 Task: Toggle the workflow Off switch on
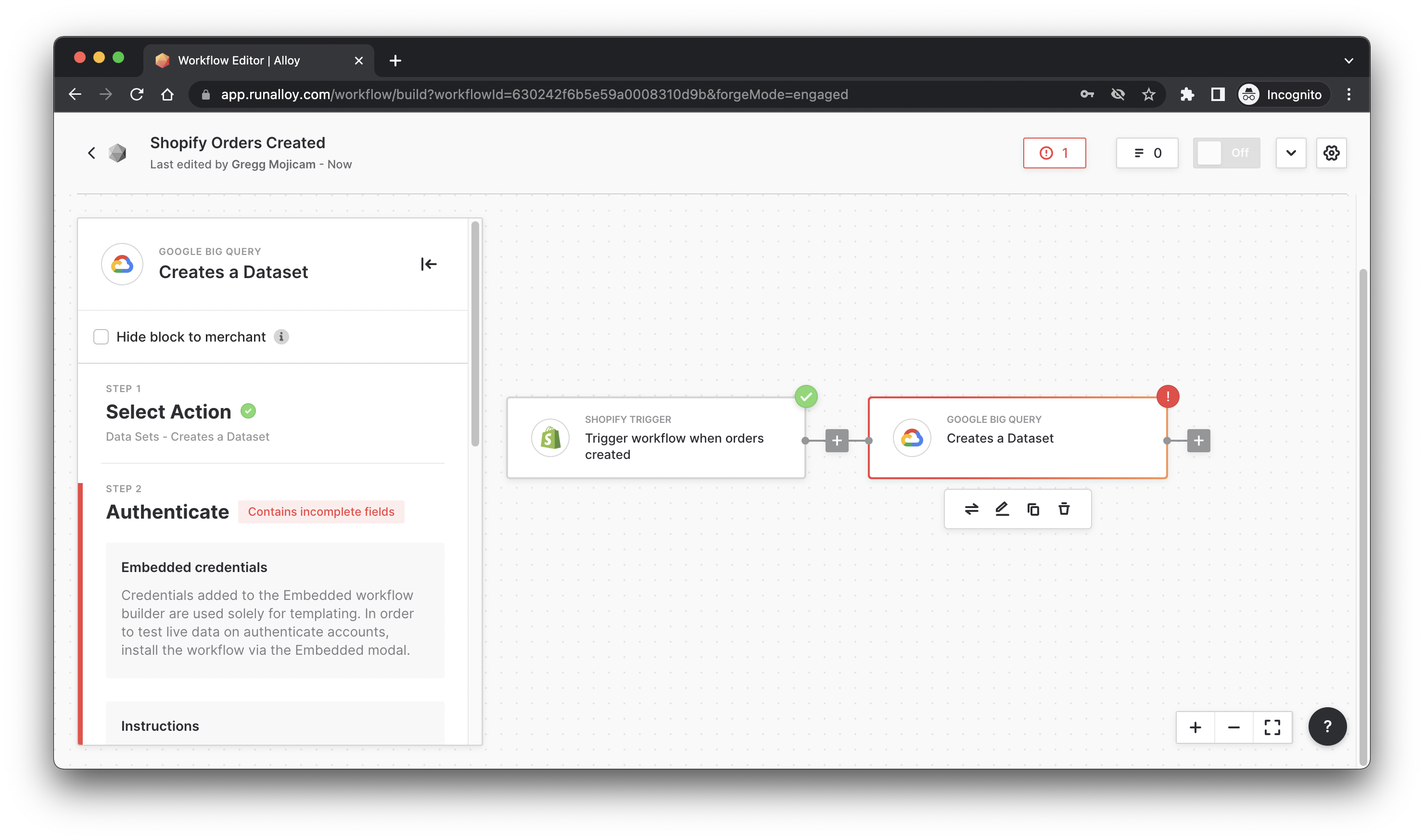[x=1226, y=153]
